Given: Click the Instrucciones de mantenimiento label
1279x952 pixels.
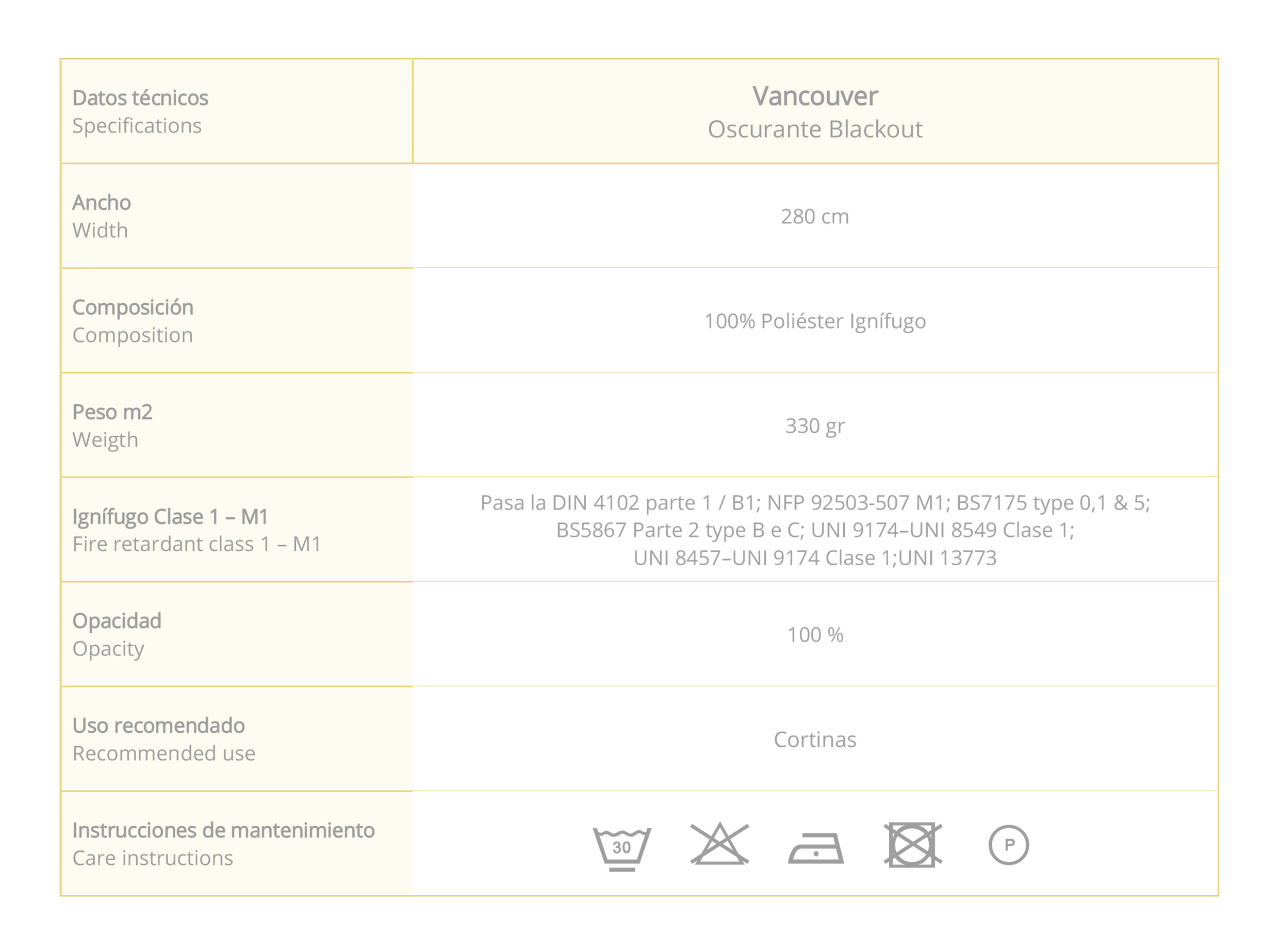Looking at the screenshot, I should [x=223, y=830].
